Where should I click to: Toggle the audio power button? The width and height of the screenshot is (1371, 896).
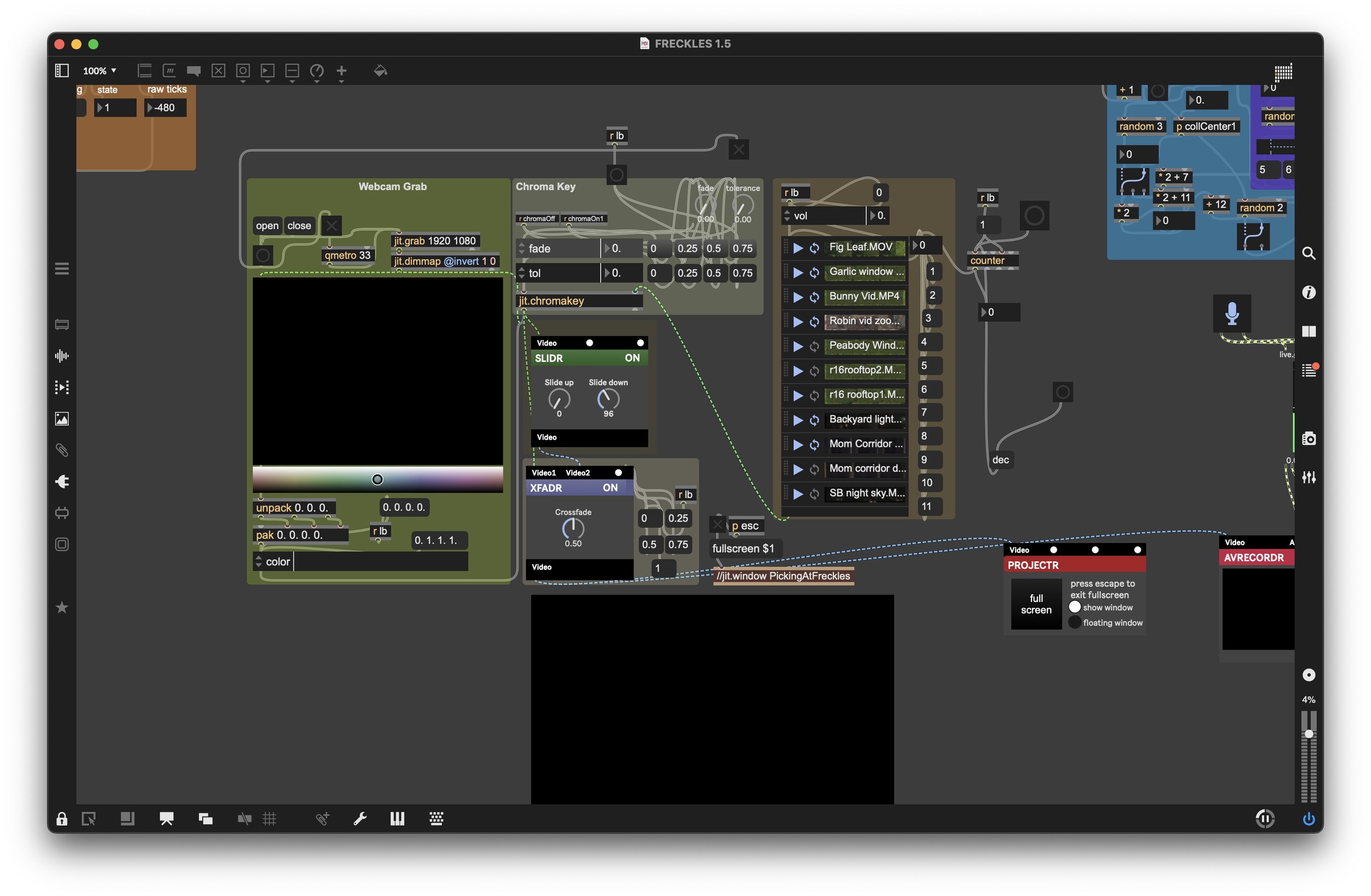tap(1308, 819)
